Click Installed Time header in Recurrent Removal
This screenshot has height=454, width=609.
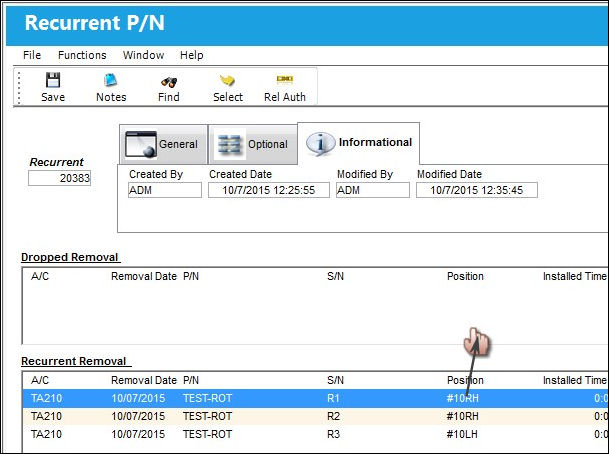tap(575, 380)
